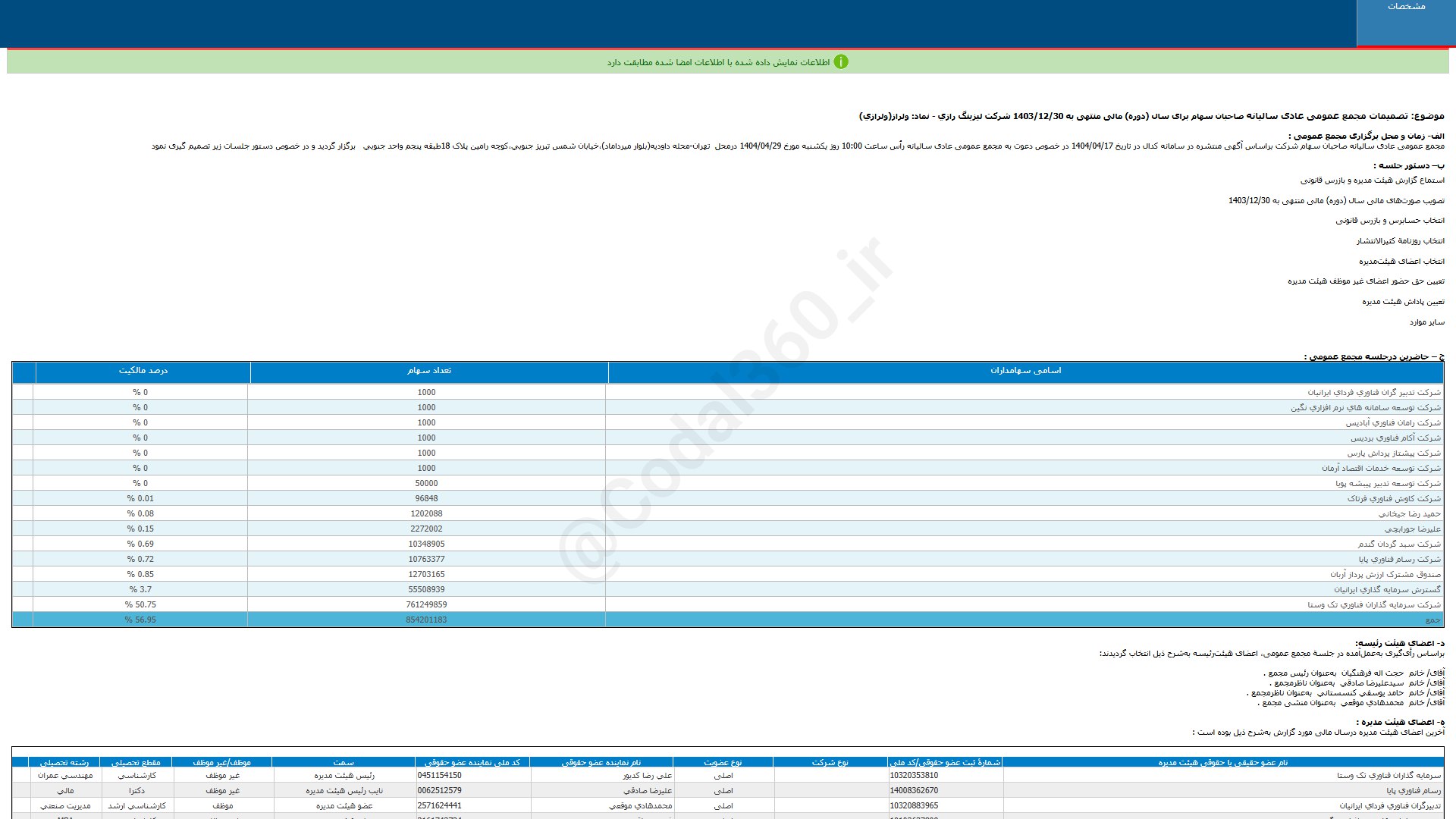Click representative name علی رضا کدیور
This screenshot has width=1456, height=819.
[648, 776]
